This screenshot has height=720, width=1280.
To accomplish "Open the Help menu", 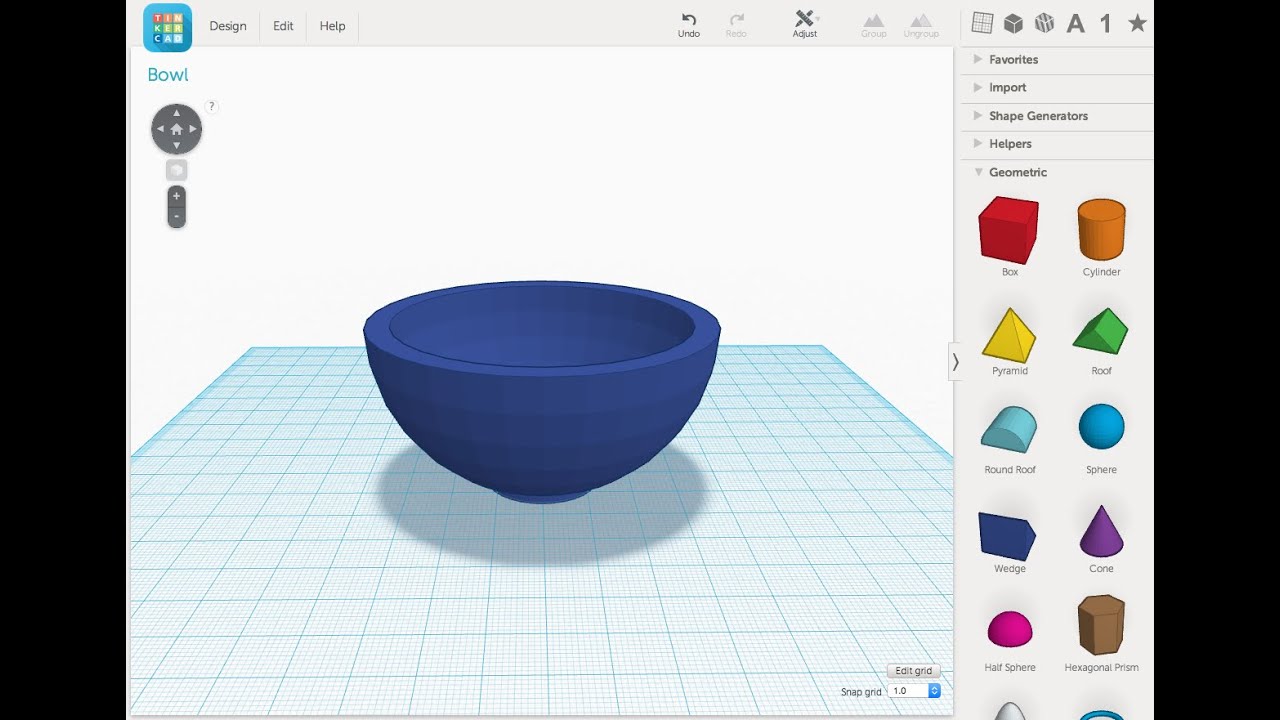I will click(332, 26).
